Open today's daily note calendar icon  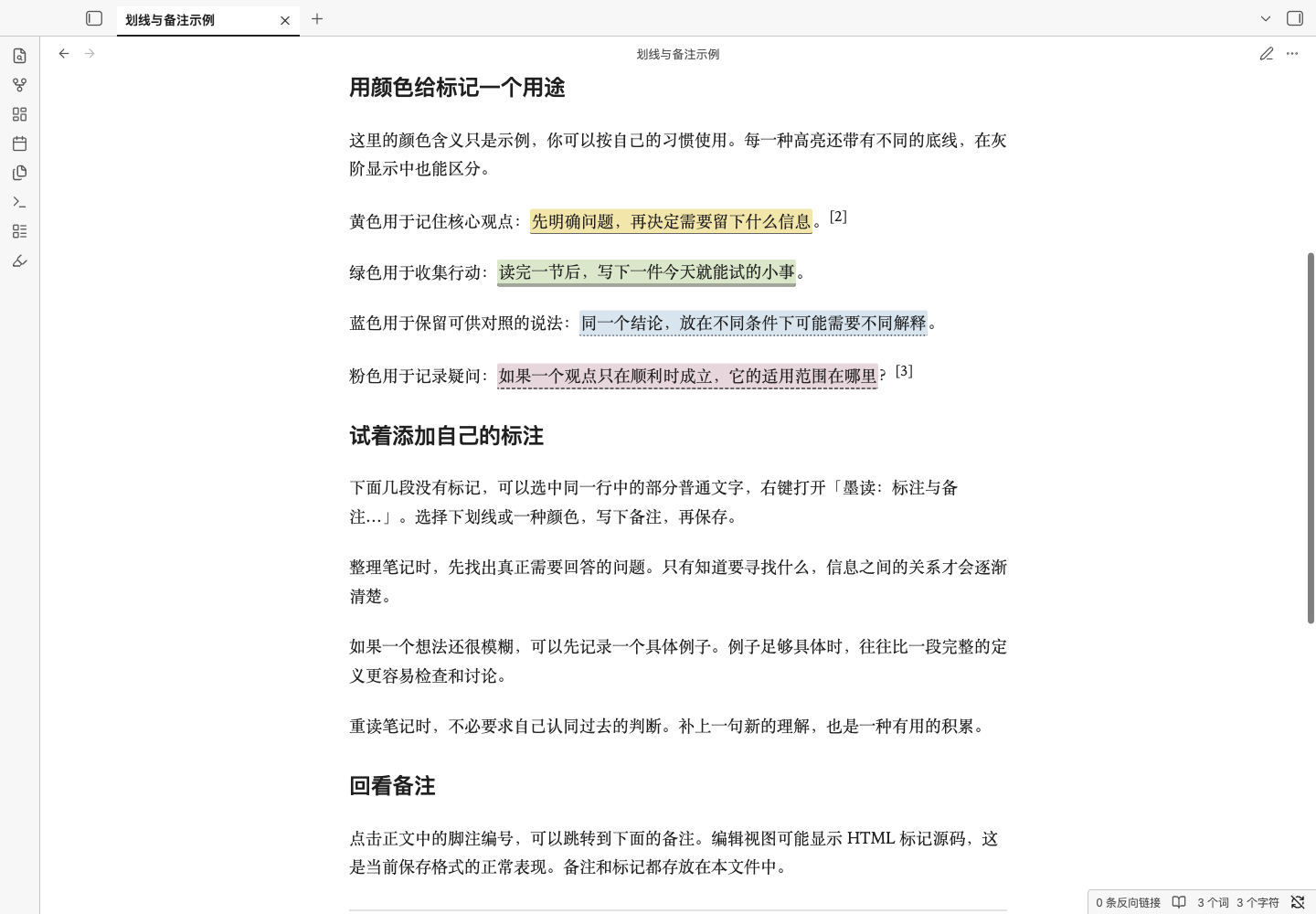[x=19, y=143]
